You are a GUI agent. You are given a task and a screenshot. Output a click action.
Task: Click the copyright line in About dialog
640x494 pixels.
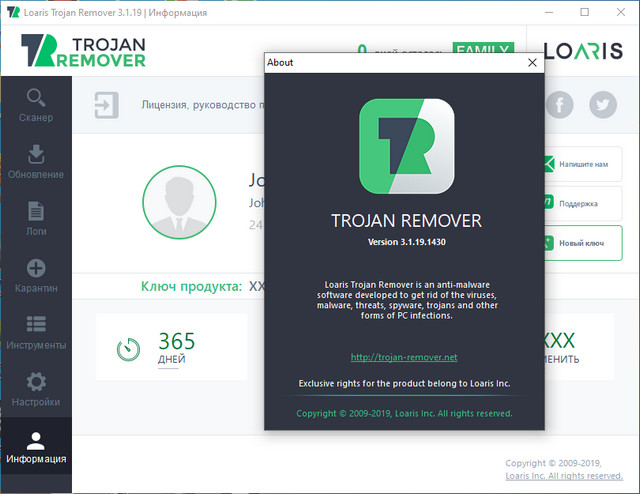pyautogui.click(x=404, y=414)
